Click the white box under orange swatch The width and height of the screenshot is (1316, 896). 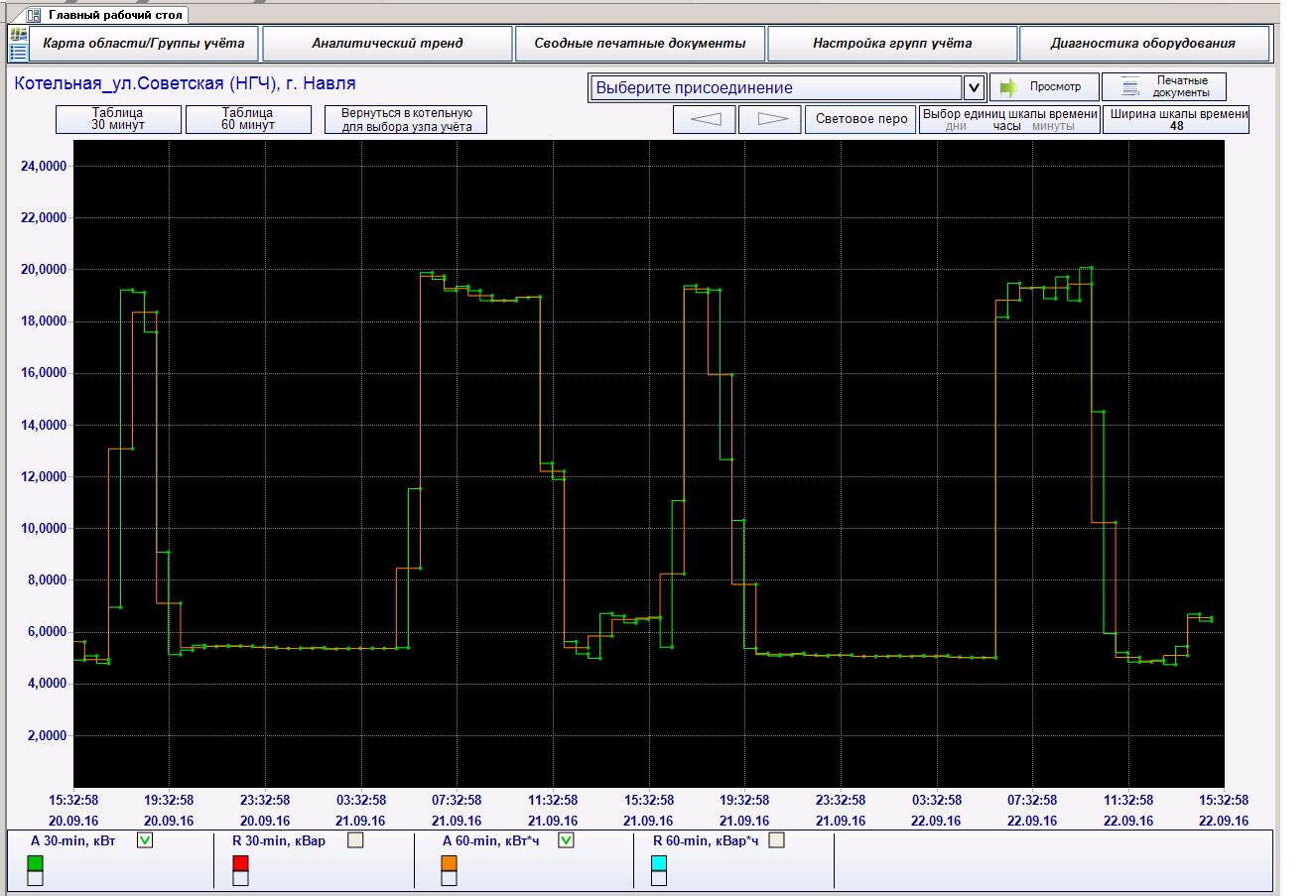(x=449, y=879)
